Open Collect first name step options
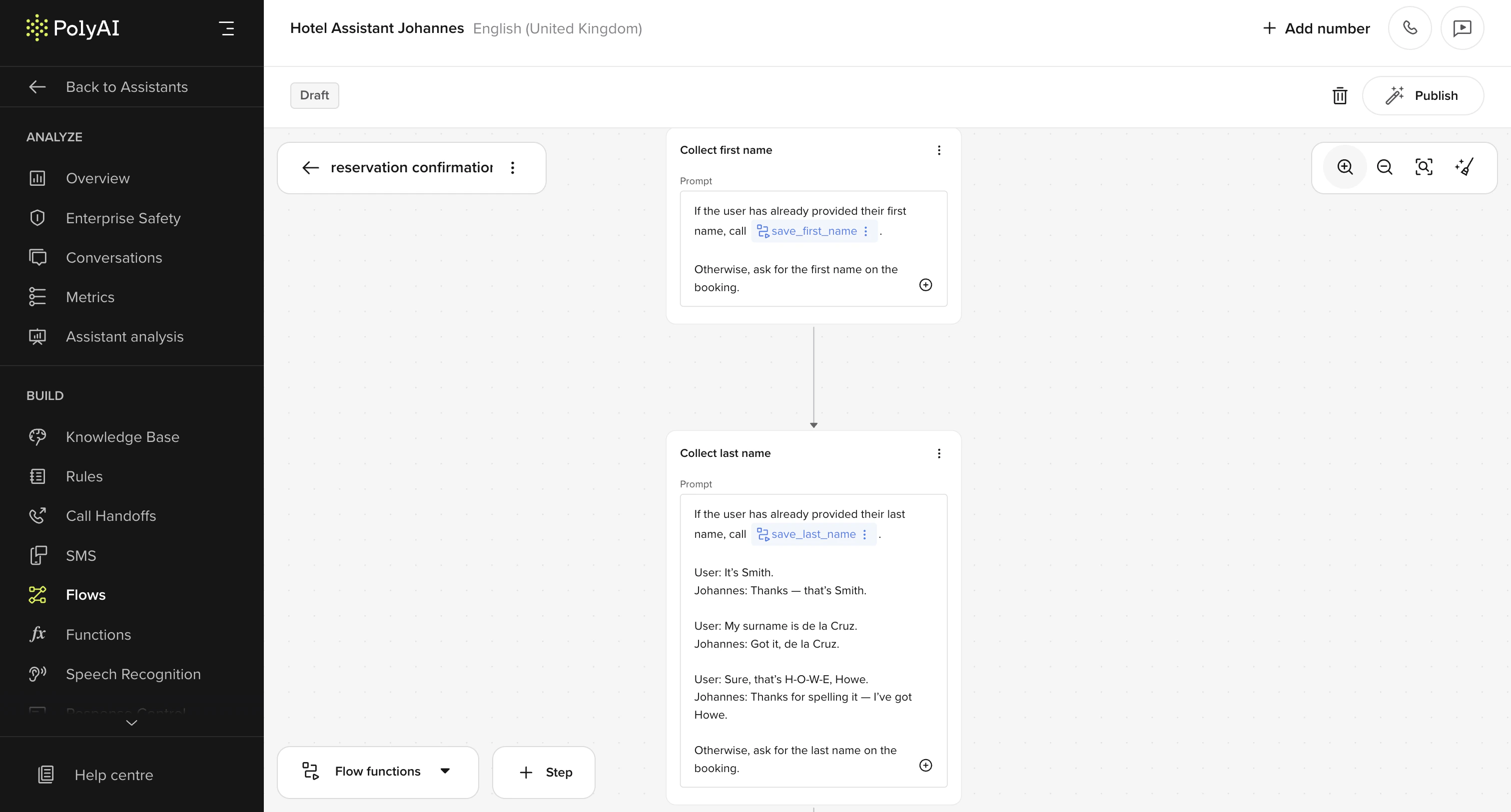1511x812 pixels. (x=938, y=150)
